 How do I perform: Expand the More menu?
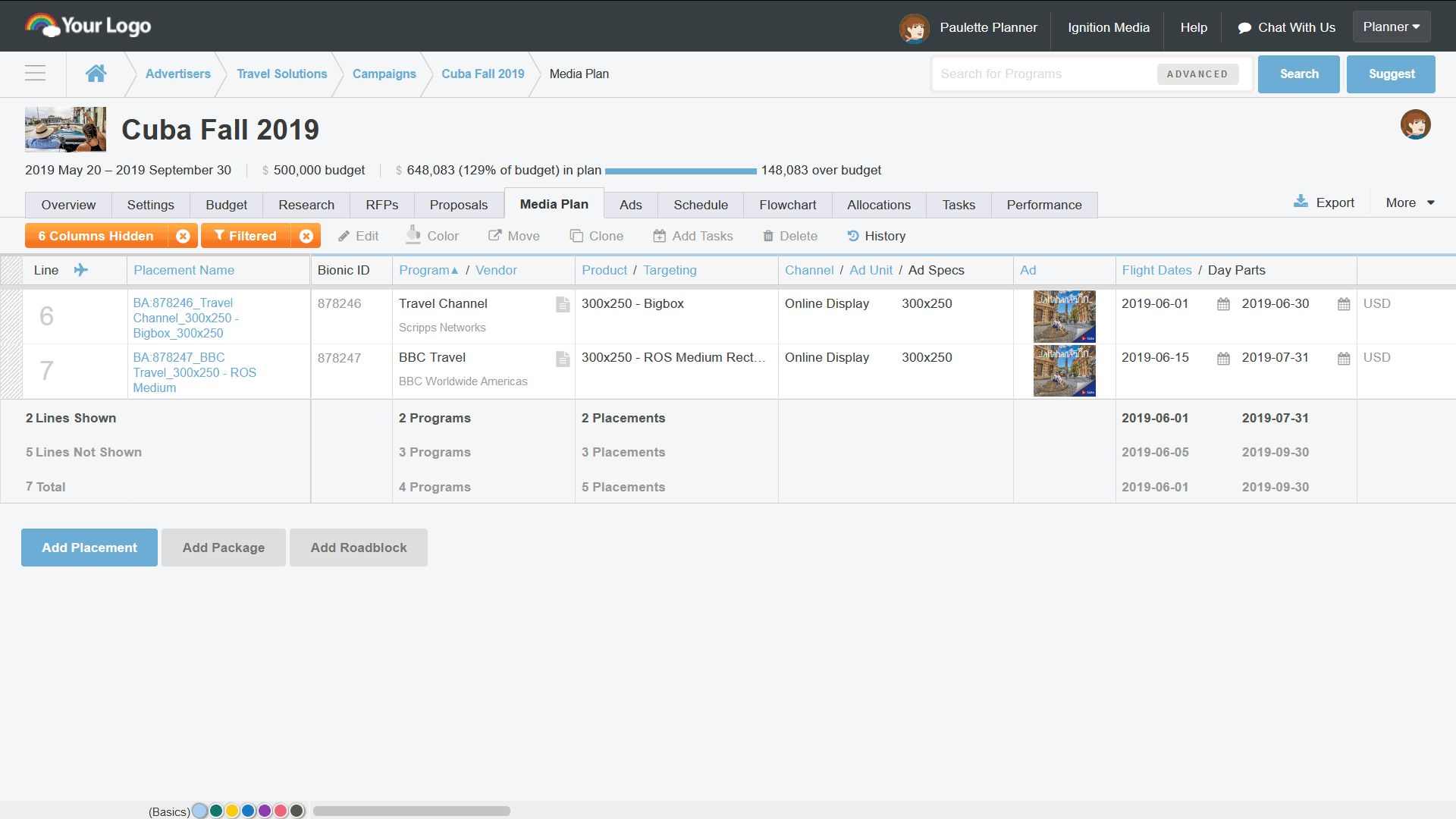click(1410, 202)
